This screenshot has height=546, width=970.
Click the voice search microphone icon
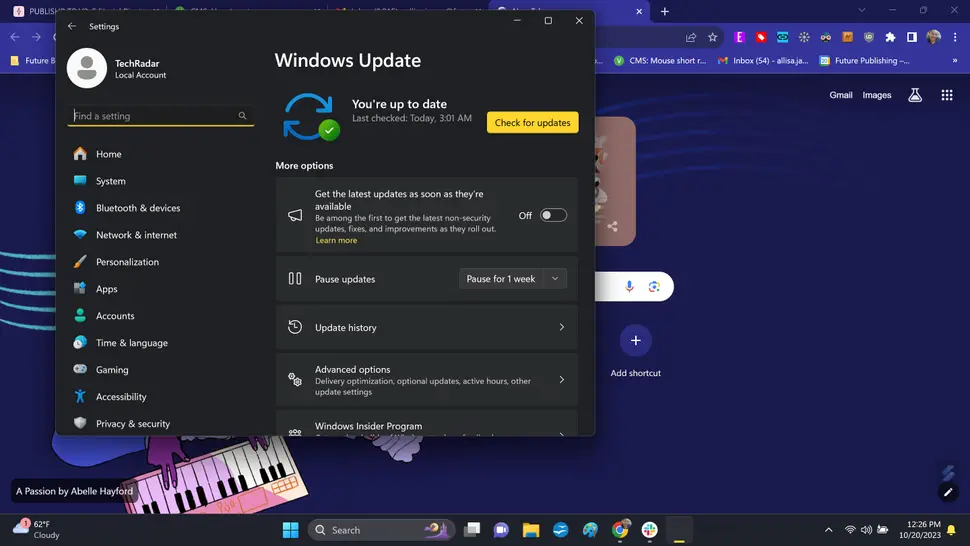click(629, 286)
